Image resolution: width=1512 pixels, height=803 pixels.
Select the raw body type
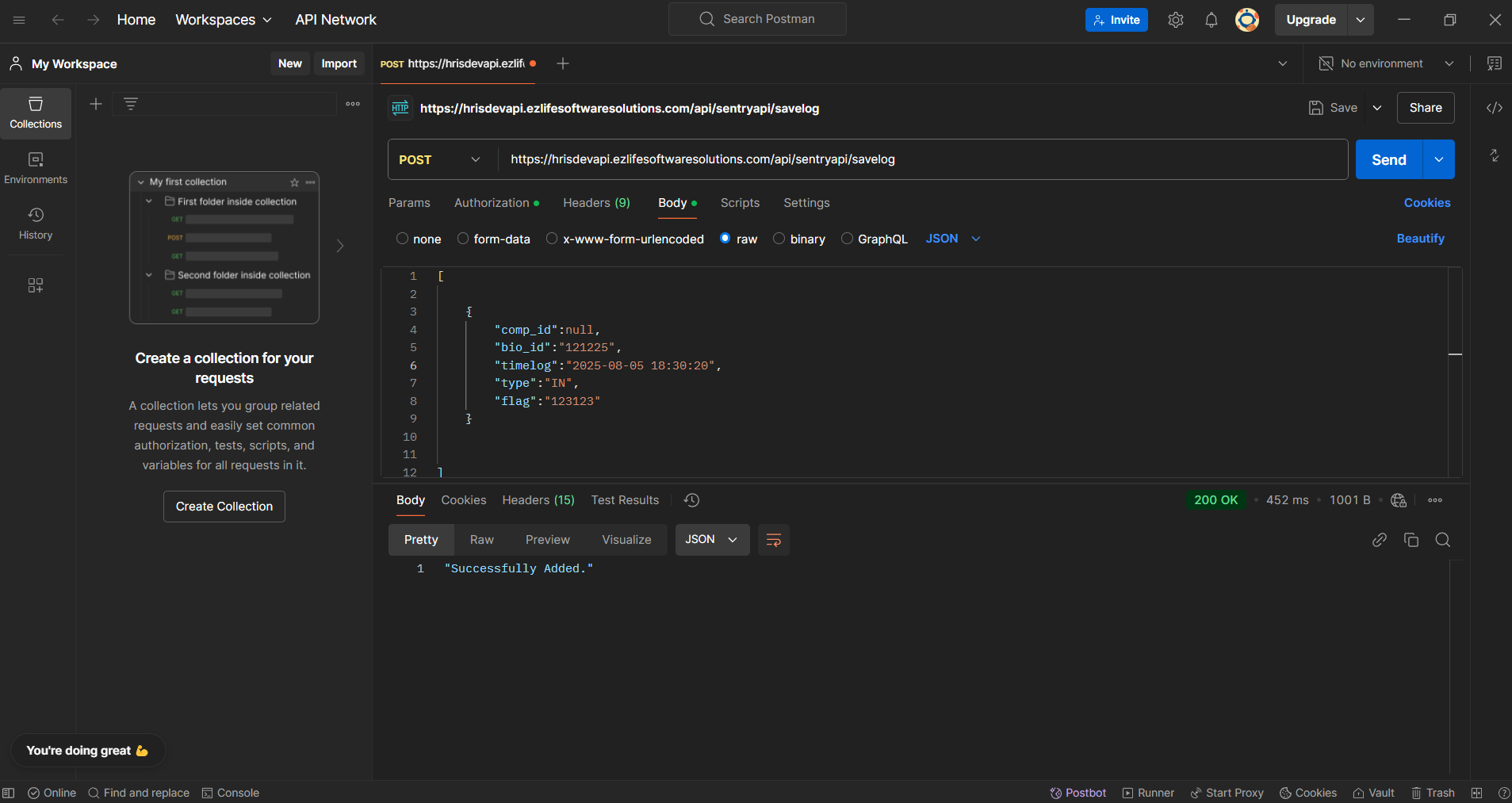725,239
